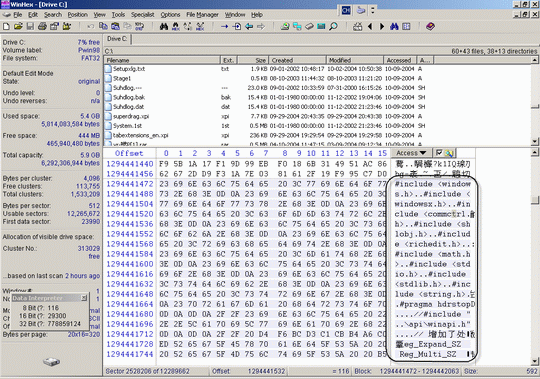Image resolution: width=540 pixels, height=379 pixels.
Task: Open the help book icon
Action: pyautogui.click(x=430, y=26)
